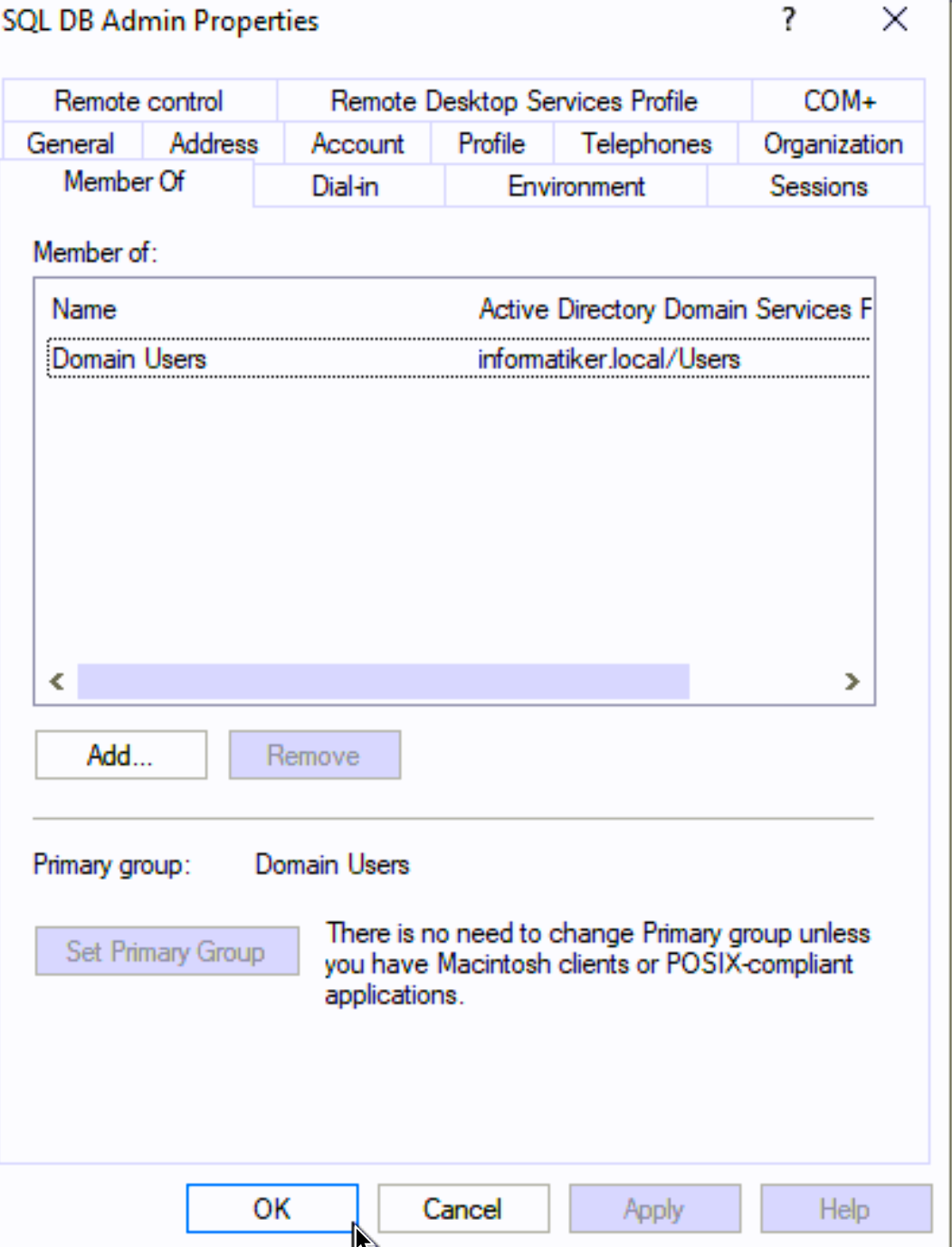Open the Remote control tab
Image resolution: width=952 pixels, height=1247 pixels.
139,100
